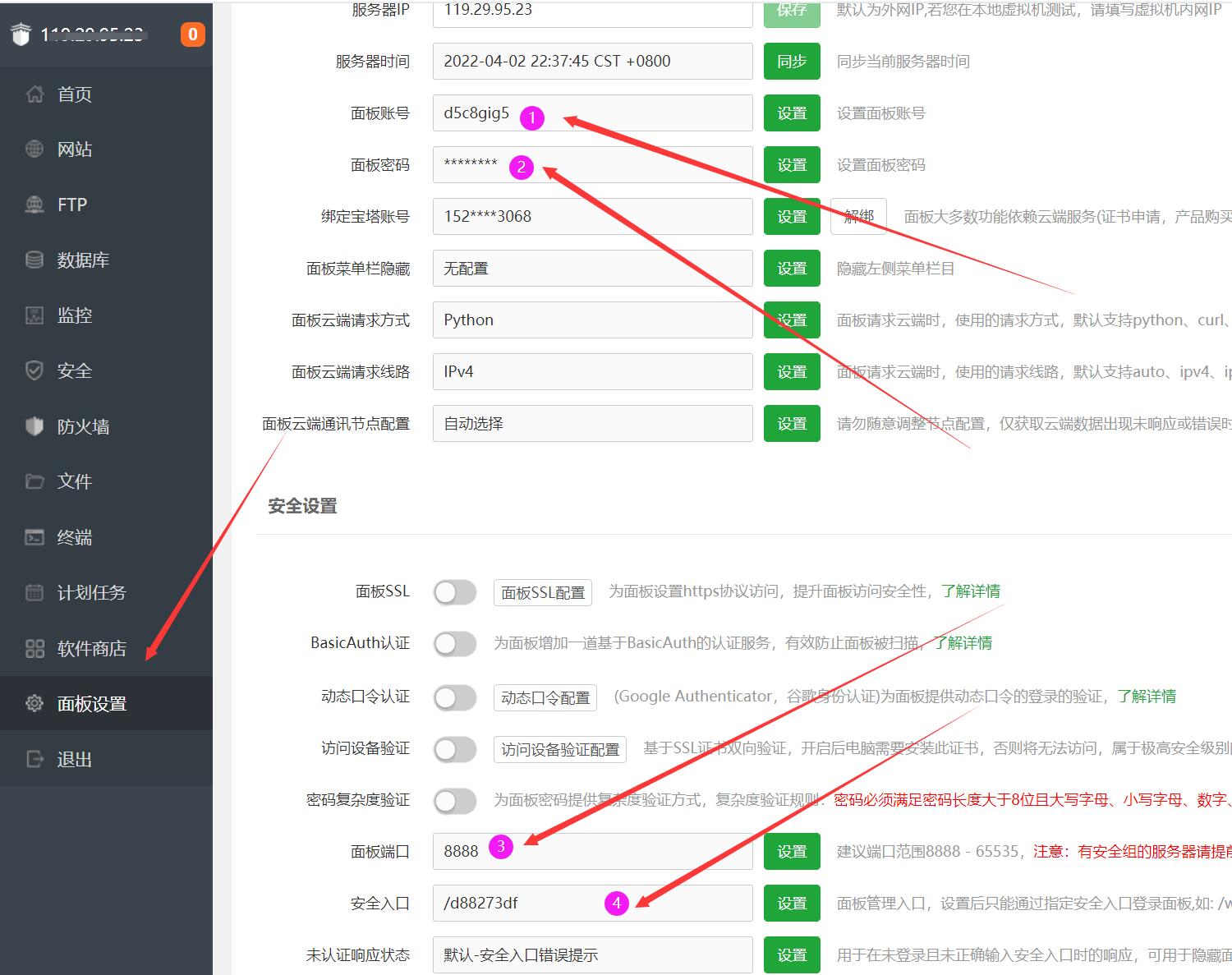Click 设置 button for 面板云端请求线路

(792, 372)
